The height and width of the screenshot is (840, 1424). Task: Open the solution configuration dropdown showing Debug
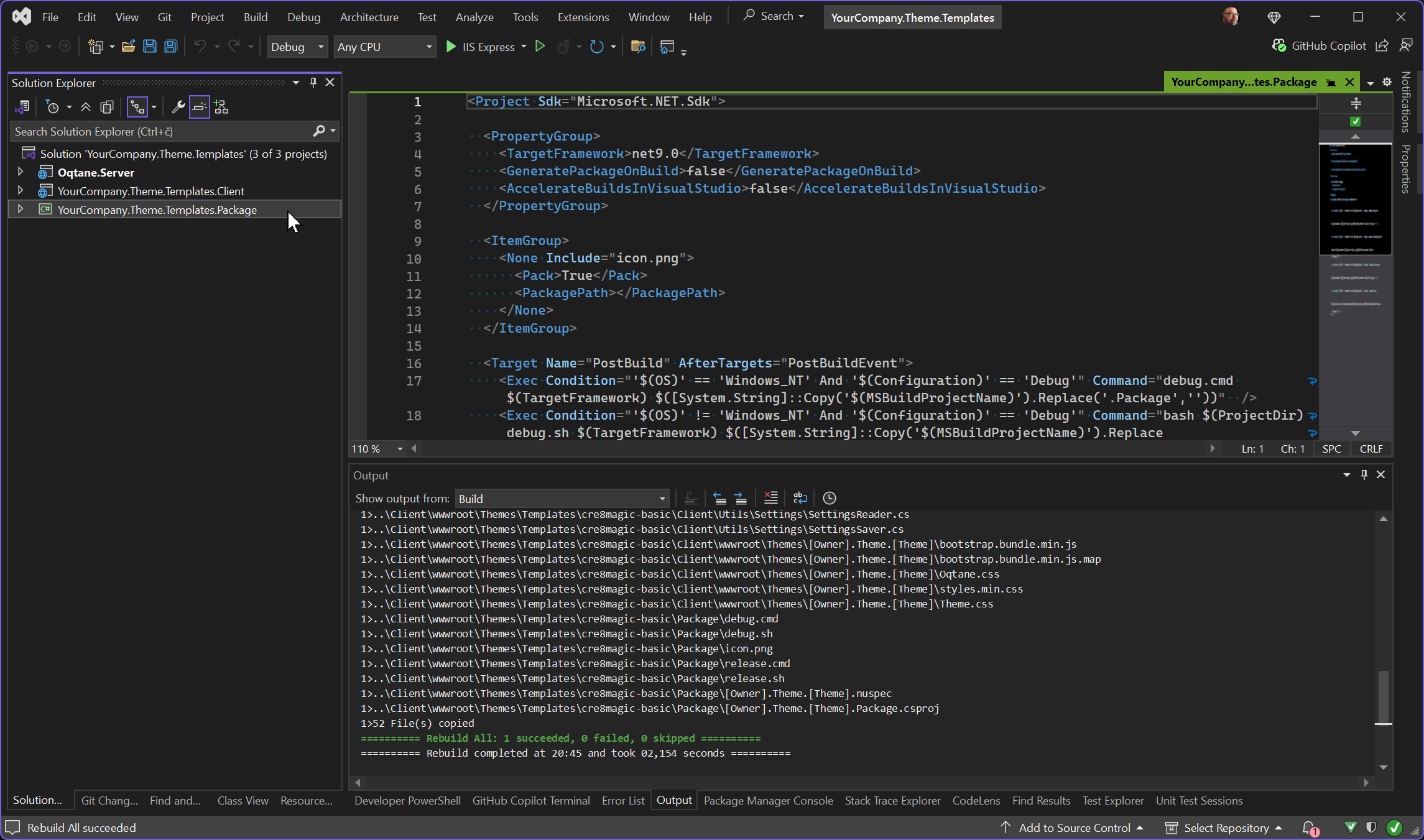point(297,47)
